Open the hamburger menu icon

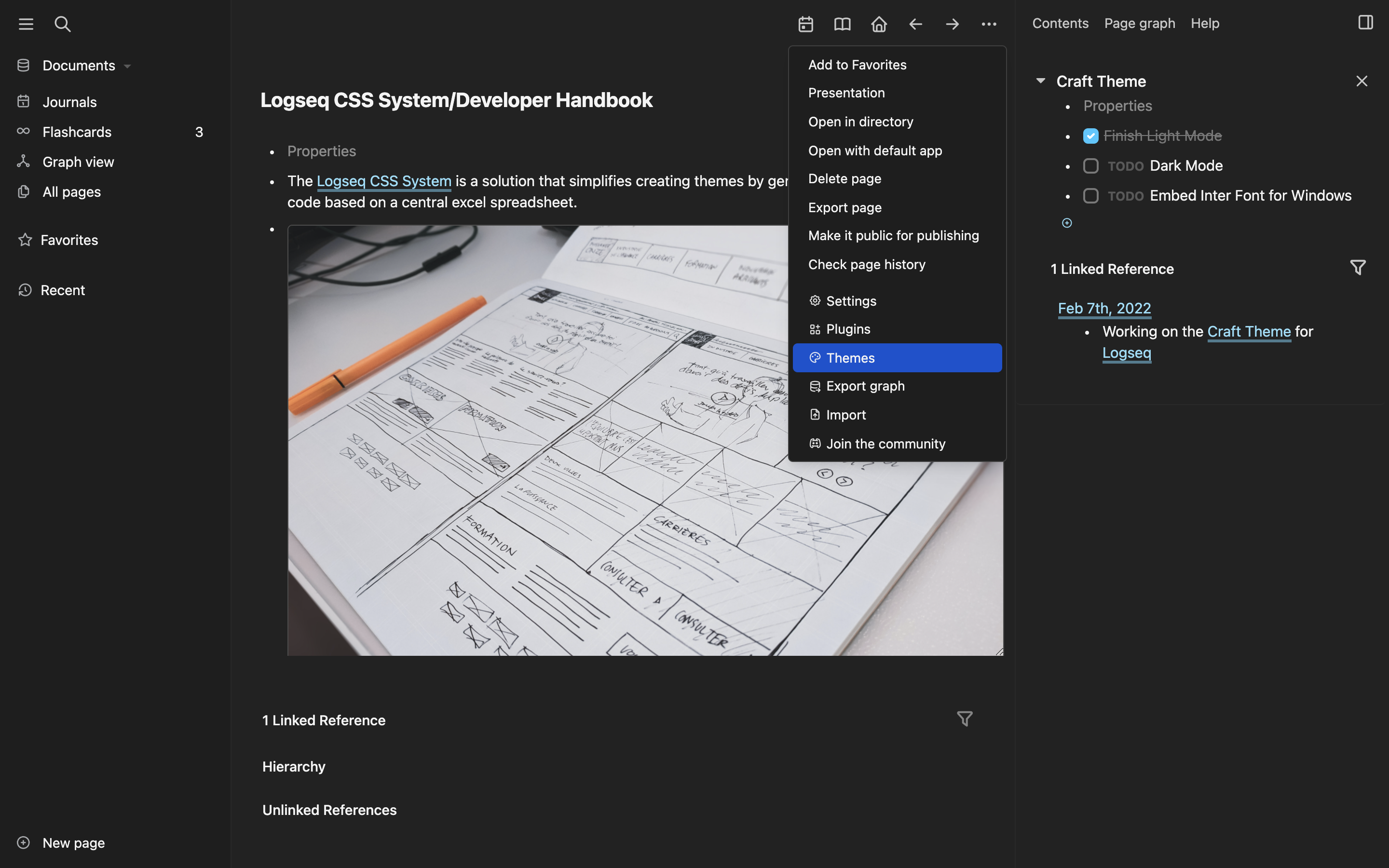point(26,24)
